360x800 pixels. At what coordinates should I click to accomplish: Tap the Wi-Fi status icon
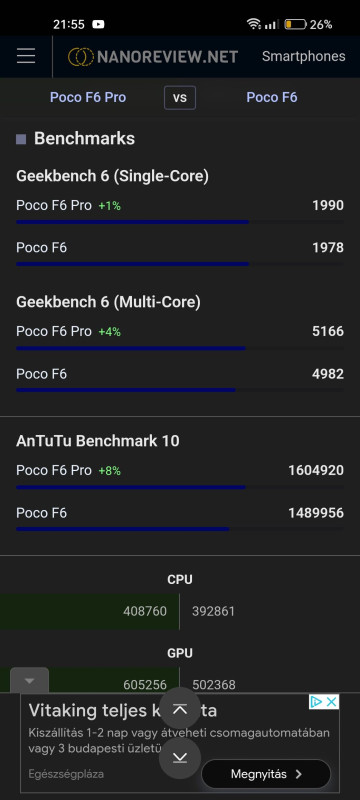tap(253, 24)
